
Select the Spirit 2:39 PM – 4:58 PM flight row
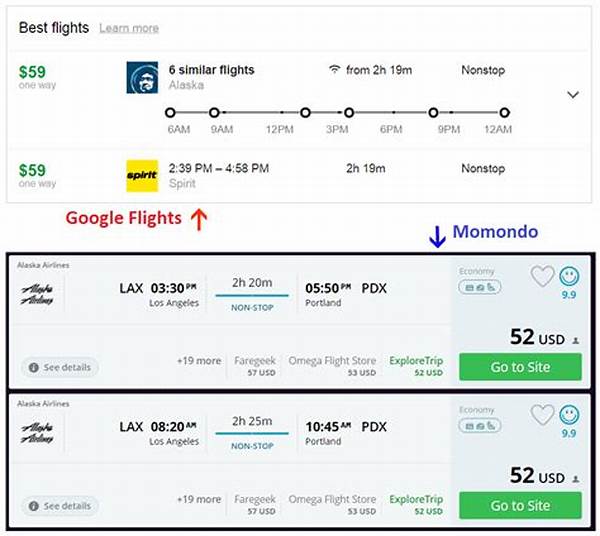click(300, 175)
